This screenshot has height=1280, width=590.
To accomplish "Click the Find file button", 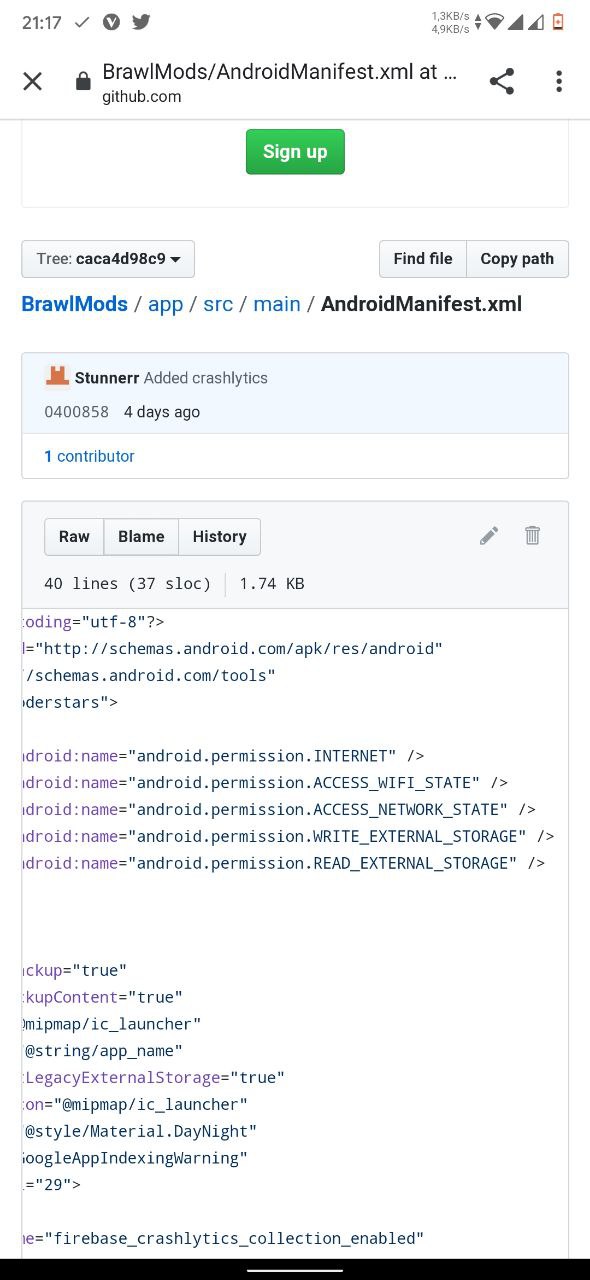I will tap(423, 259).
